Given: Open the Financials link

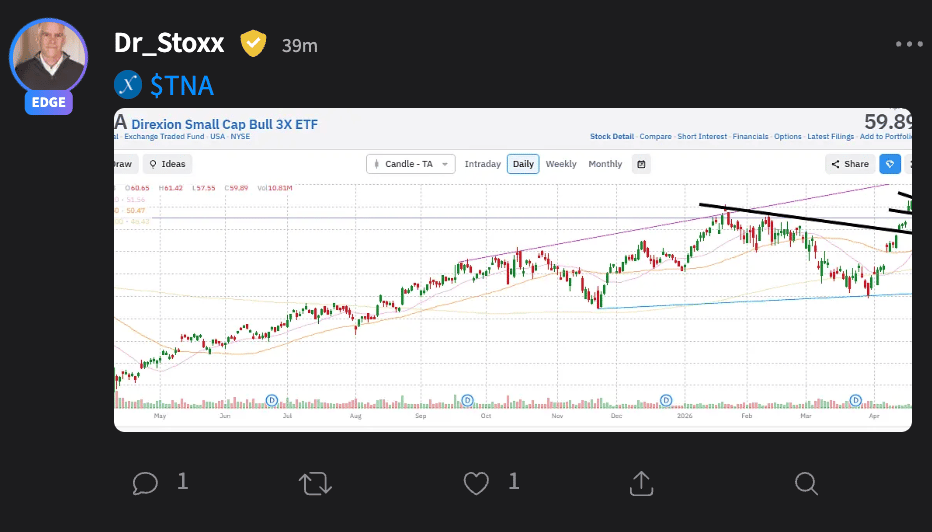Looking at the screenshot, I should click(x=750, y=137).
